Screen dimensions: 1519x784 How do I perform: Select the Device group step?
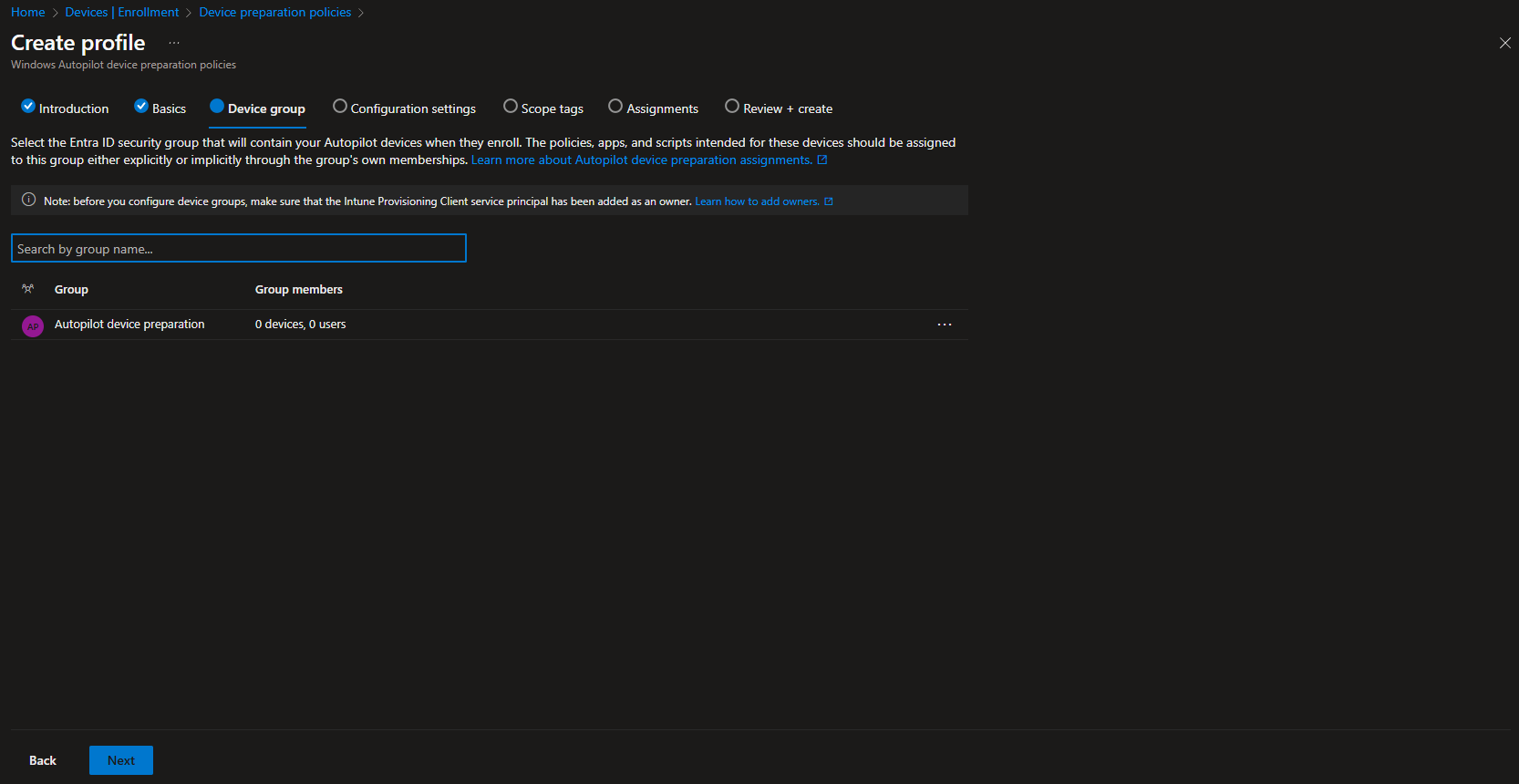click(x=258, y=108)
